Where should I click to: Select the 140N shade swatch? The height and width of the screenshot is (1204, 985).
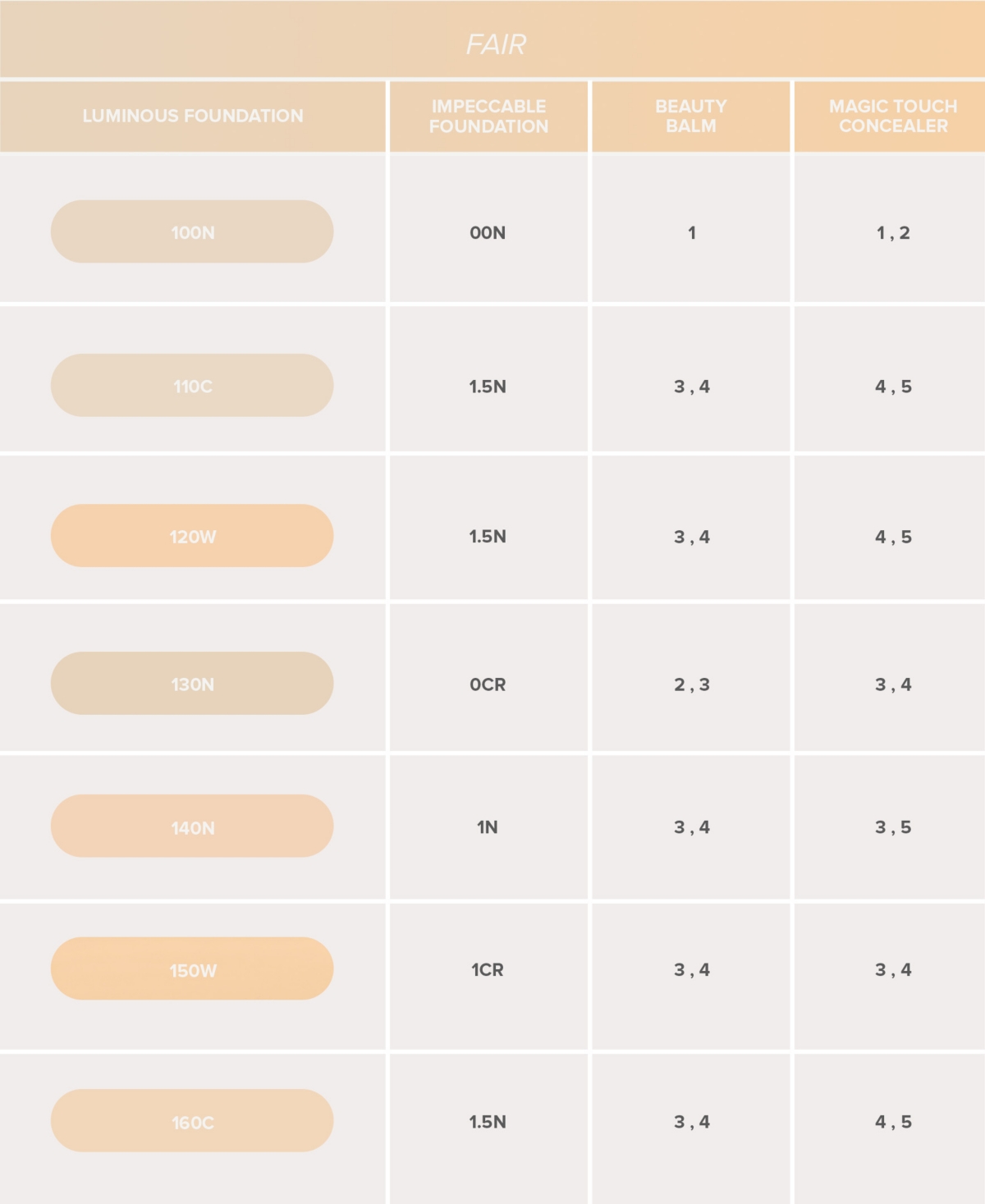(192, 826)
